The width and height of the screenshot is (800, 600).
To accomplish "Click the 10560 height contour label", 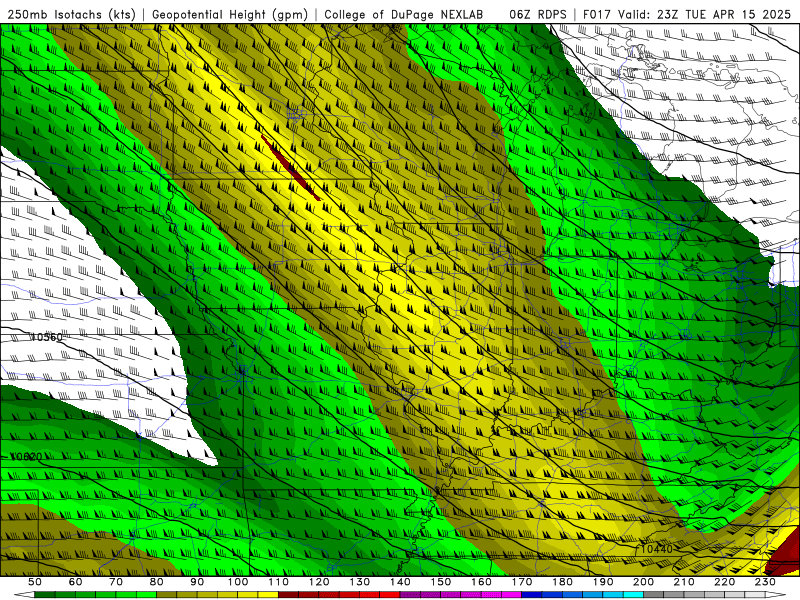I will pyautogui.click(x=46, y=337).
